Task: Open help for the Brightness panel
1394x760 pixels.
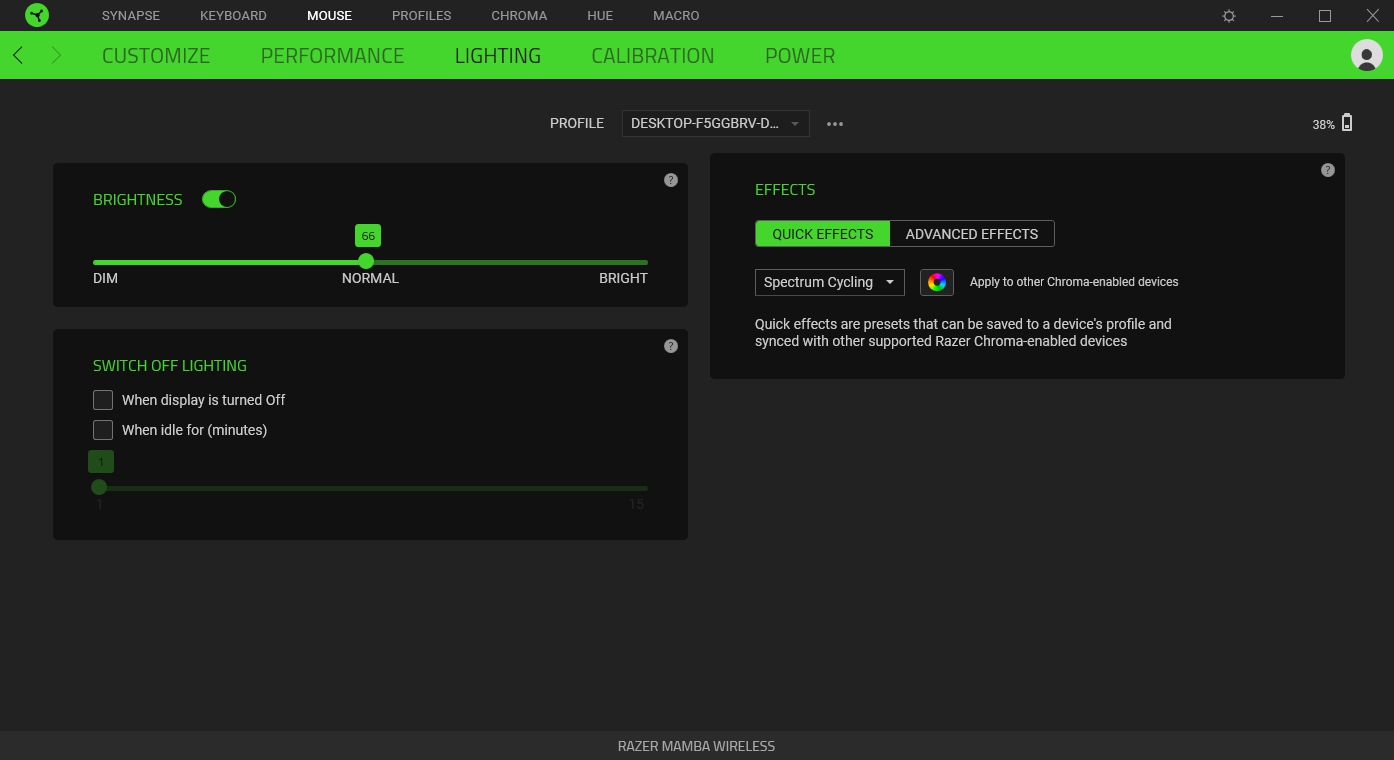Action: 671,180
